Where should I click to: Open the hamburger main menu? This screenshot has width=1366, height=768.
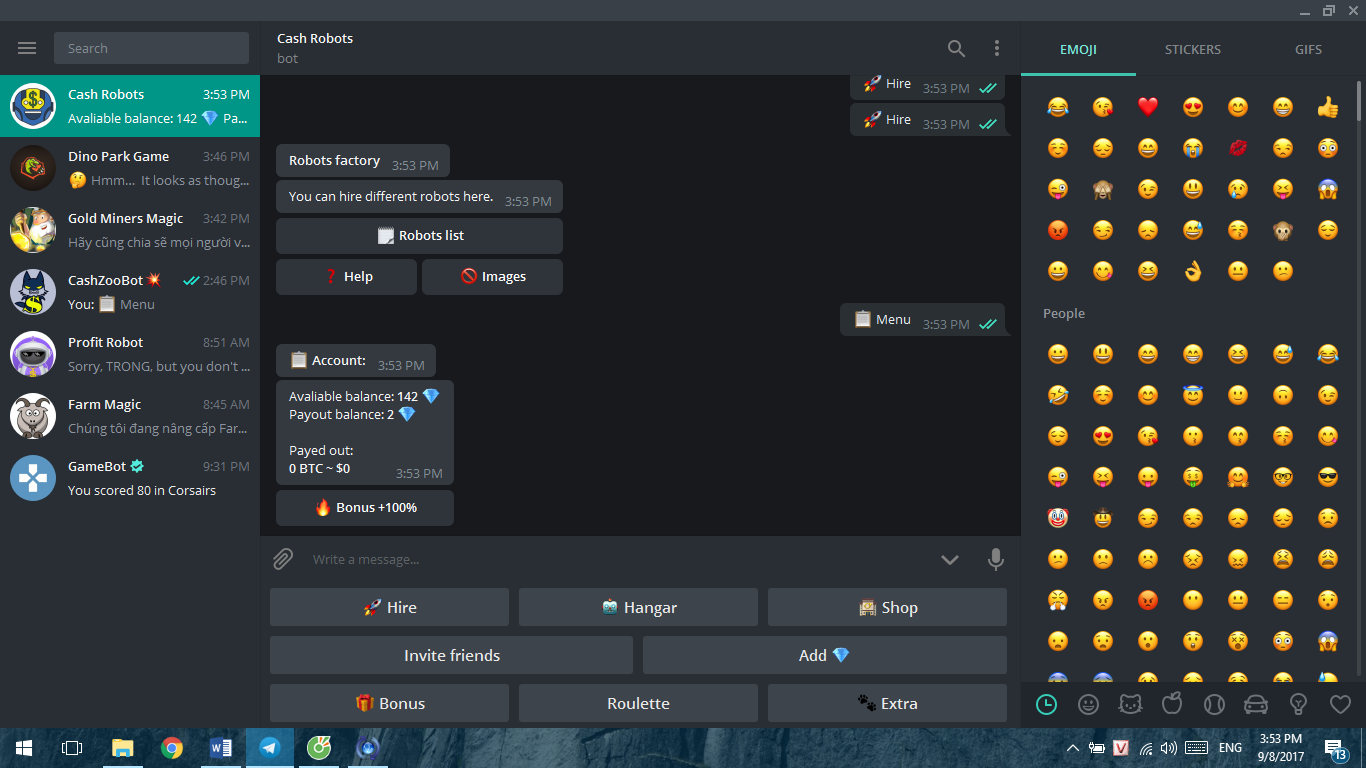(27, 48)
